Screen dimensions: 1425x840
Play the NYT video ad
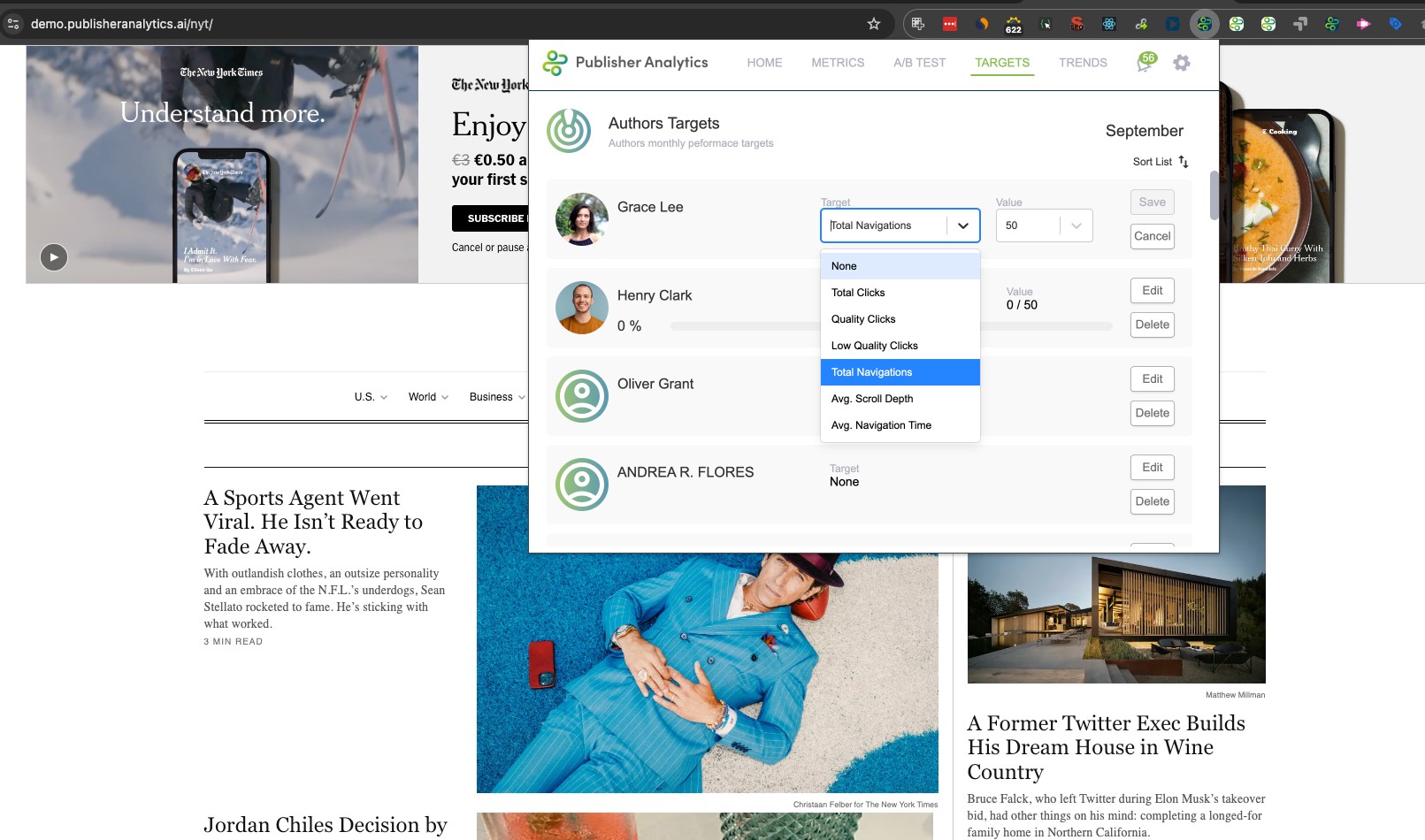tap(54, 257)
